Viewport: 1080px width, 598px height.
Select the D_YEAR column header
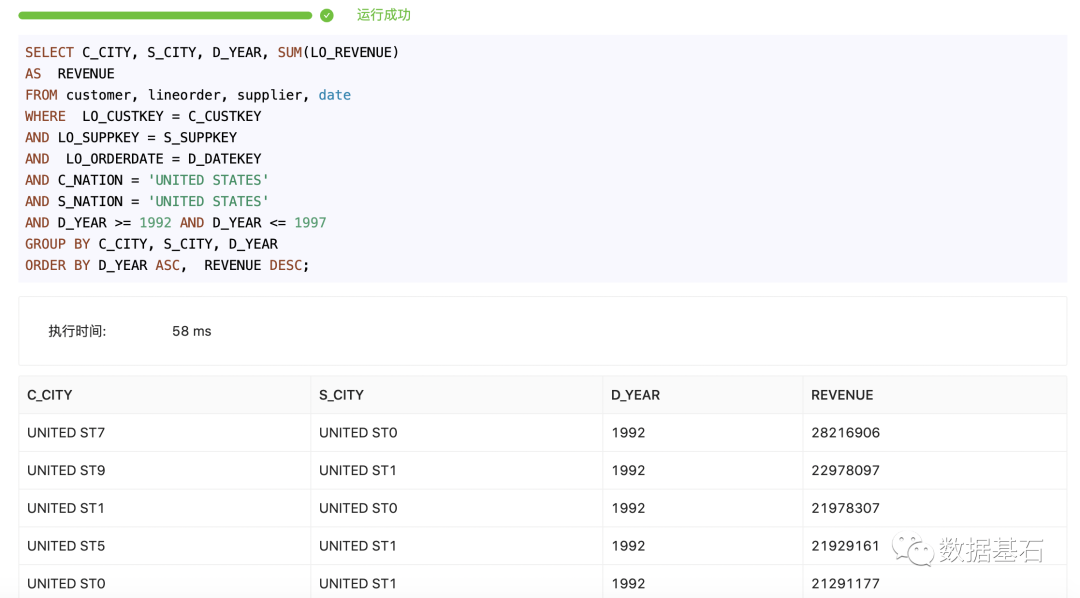(635, 395)
